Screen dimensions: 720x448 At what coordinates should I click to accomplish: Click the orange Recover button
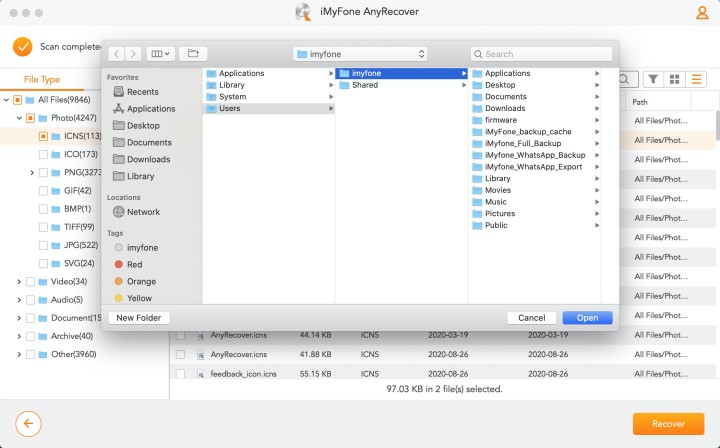coord(668,424)
